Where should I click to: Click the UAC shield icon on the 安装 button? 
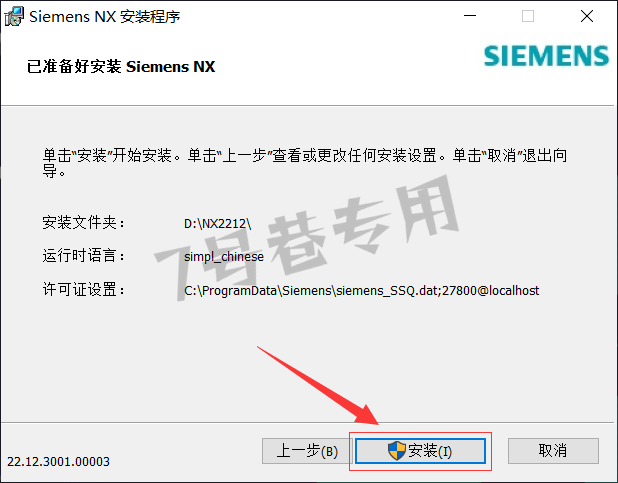tap(396, 451)
